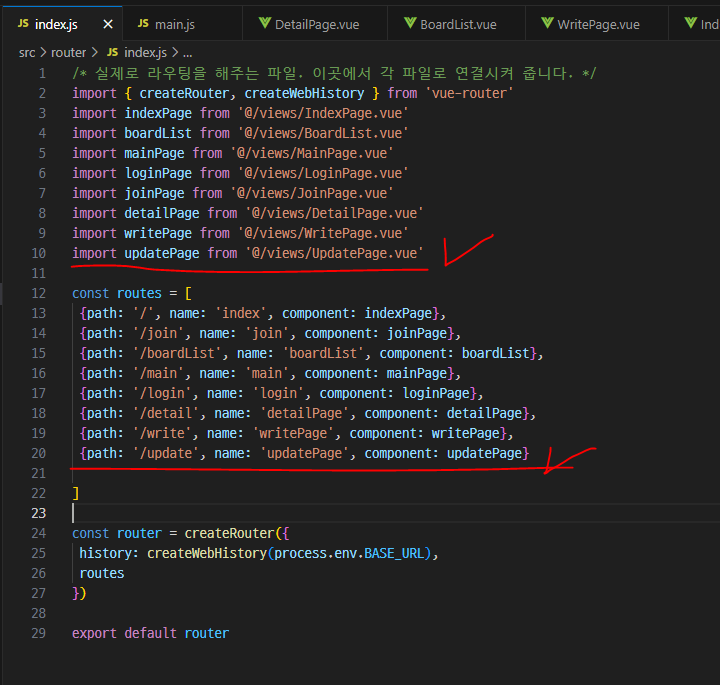Open the DetailPage.vue tab
The image size is (720, 685).
[315, 24]
